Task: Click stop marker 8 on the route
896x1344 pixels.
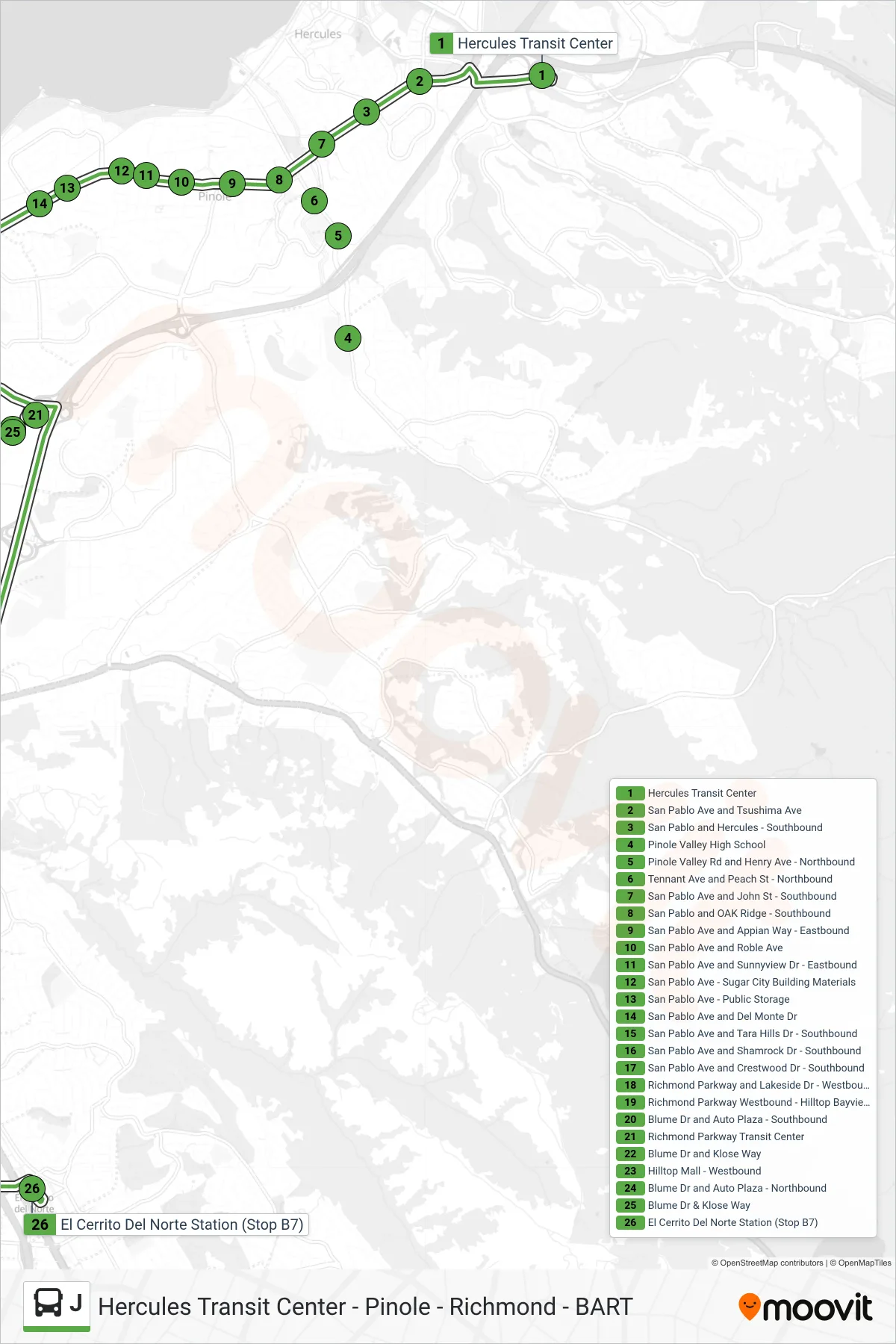Action: 279,179
